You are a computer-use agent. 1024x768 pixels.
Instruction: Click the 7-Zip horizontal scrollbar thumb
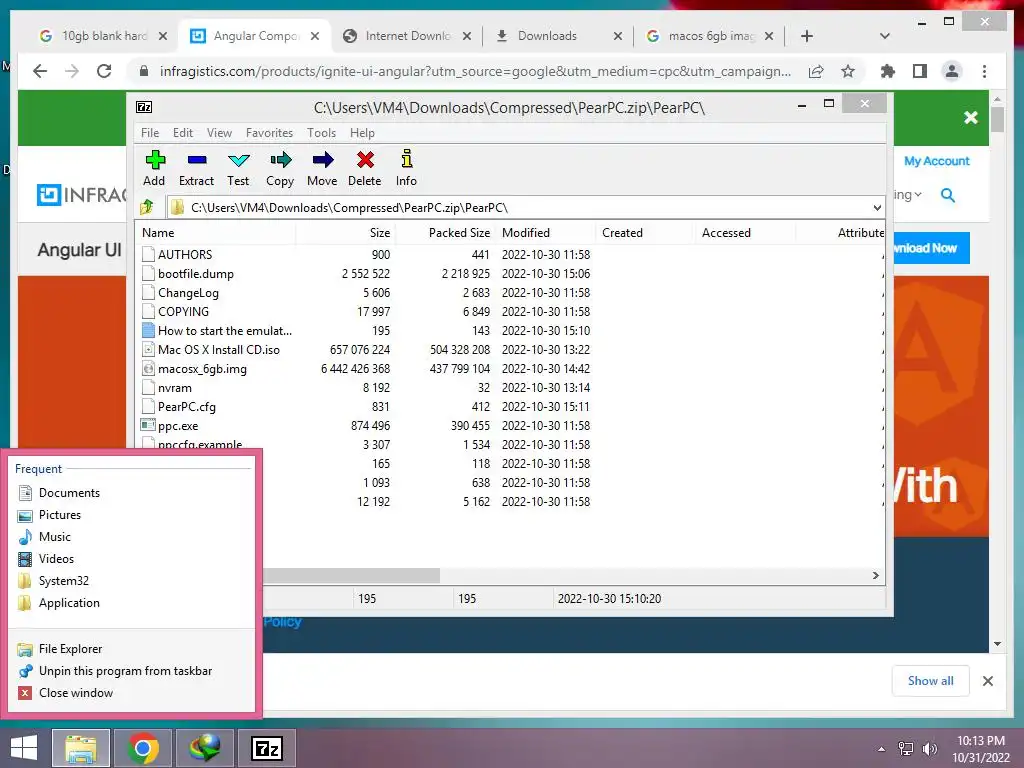pos(351,575)
